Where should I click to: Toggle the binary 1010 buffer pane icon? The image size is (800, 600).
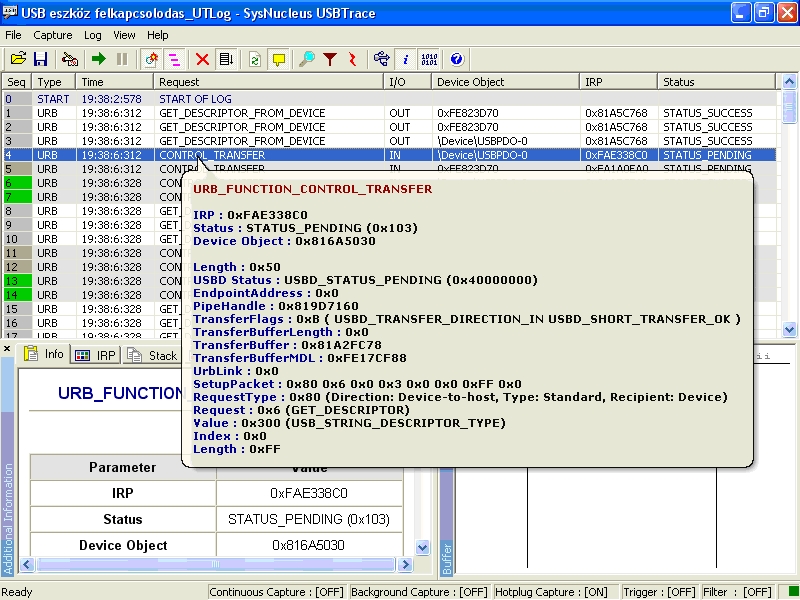click(x=429, y=59)
